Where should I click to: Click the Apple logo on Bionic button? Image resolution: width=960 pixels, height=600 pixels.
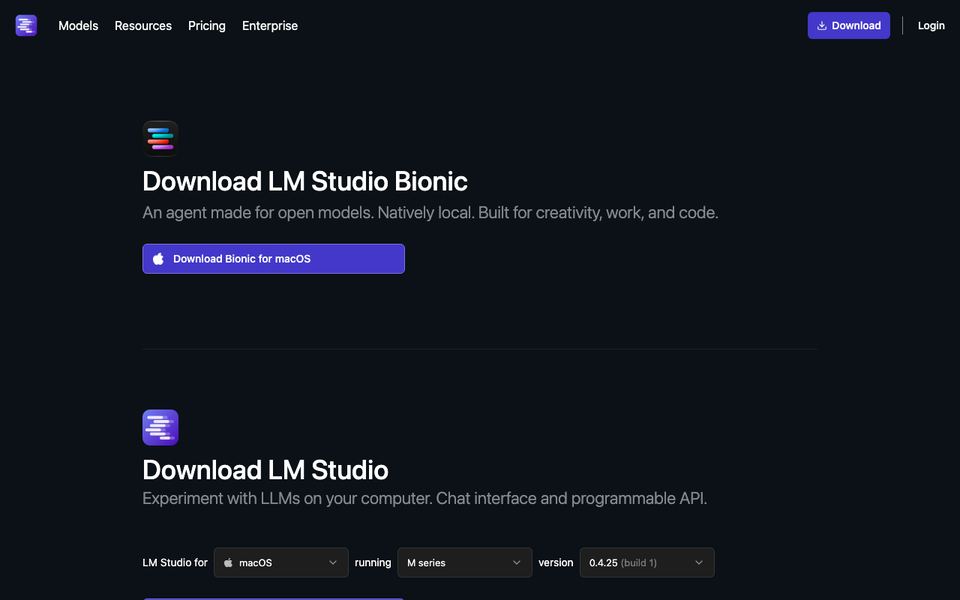158,258
